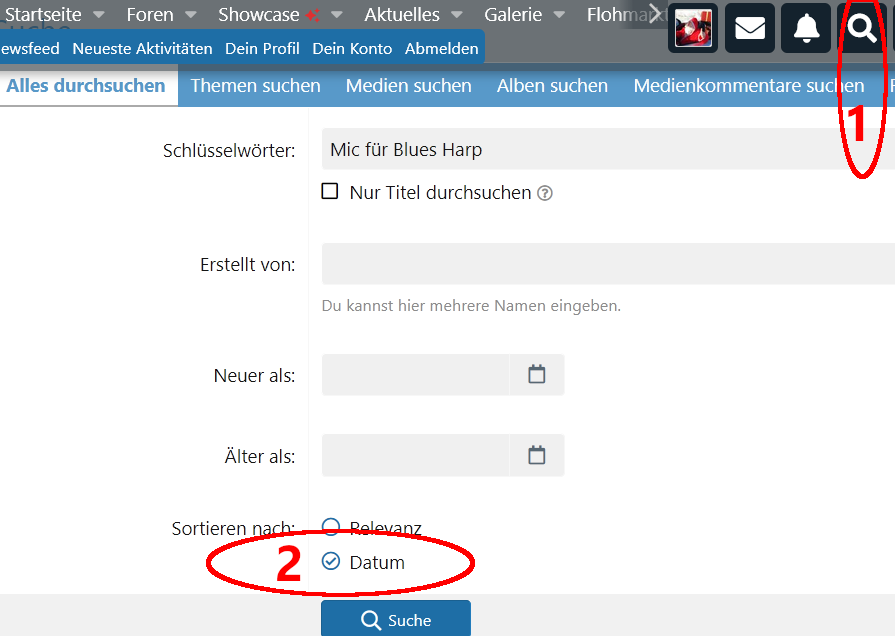Click the navigation scroll-right arrow
The height and width of the screenshot is (636, 895).
pyautogui.click(x=655, y=14)
